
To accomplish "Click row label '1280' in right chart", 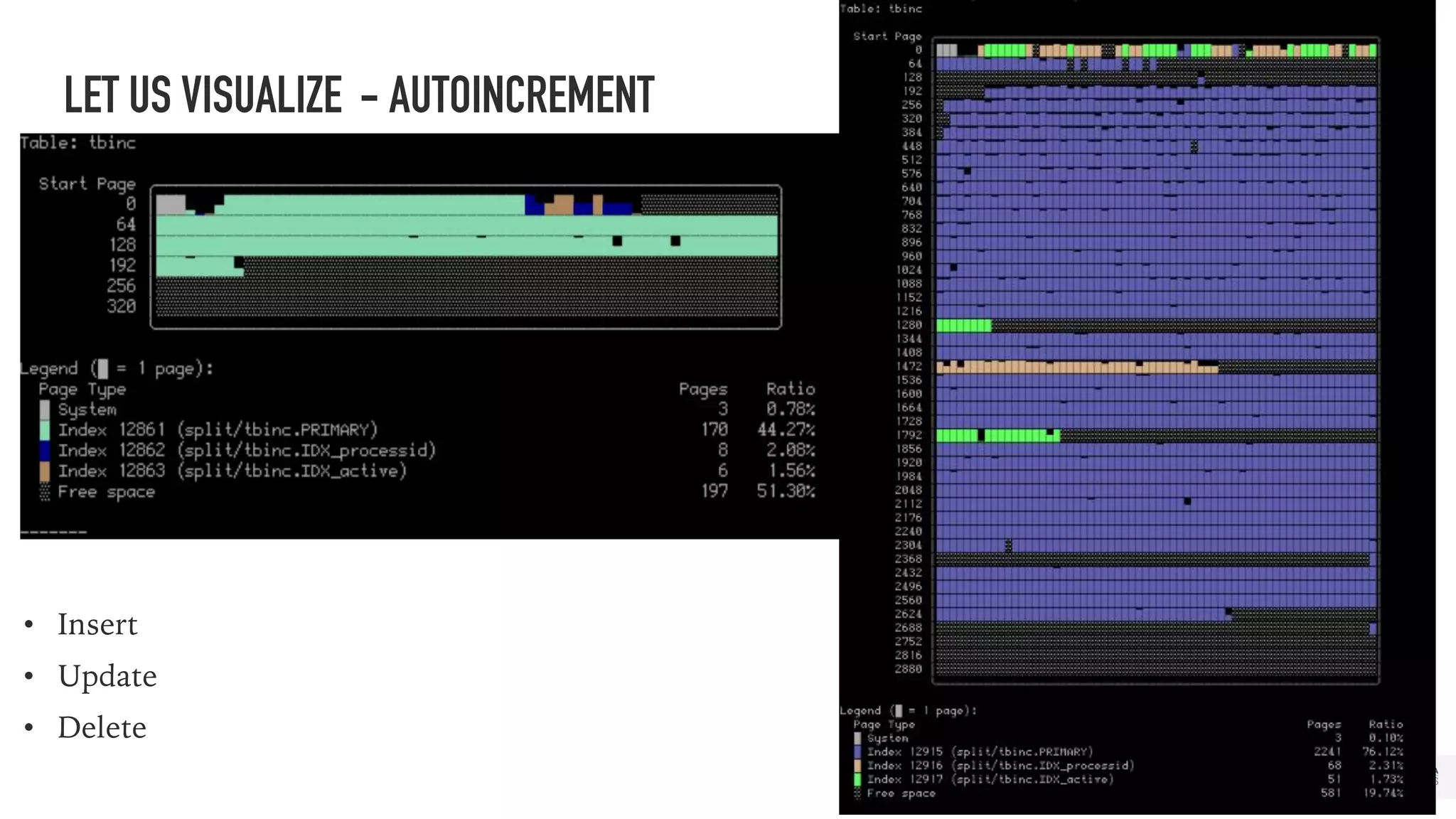I will click(x=909, y=325).
